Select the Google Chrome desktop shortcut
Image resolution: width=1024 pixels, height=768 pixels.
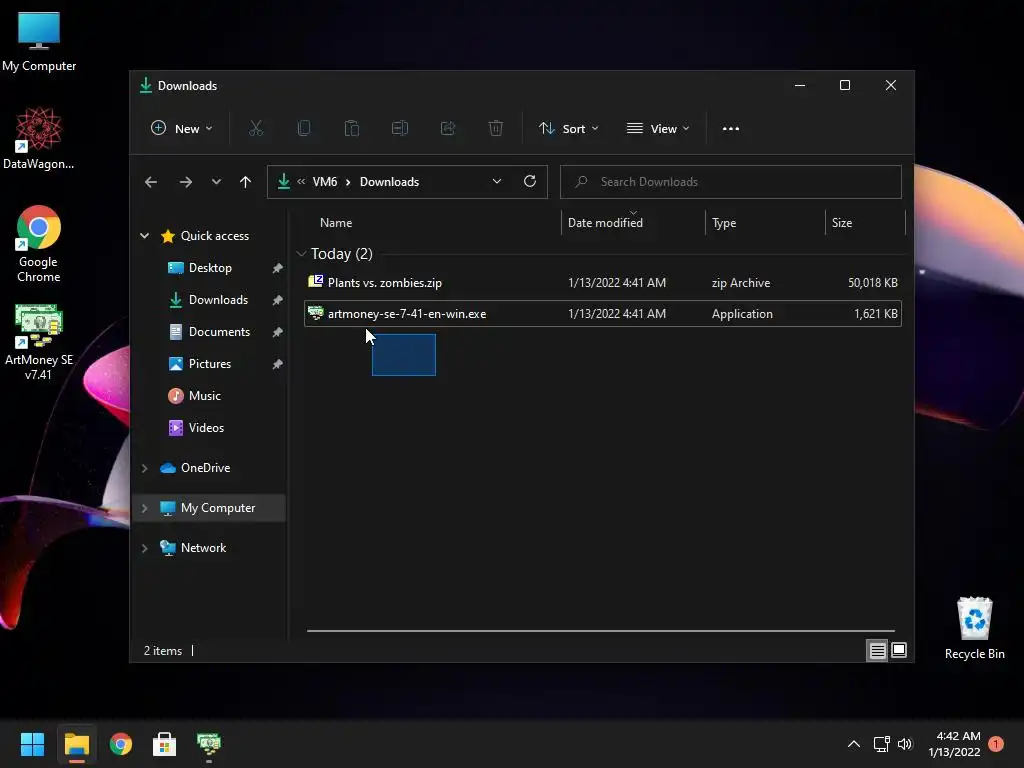click(x=39, y=244)
